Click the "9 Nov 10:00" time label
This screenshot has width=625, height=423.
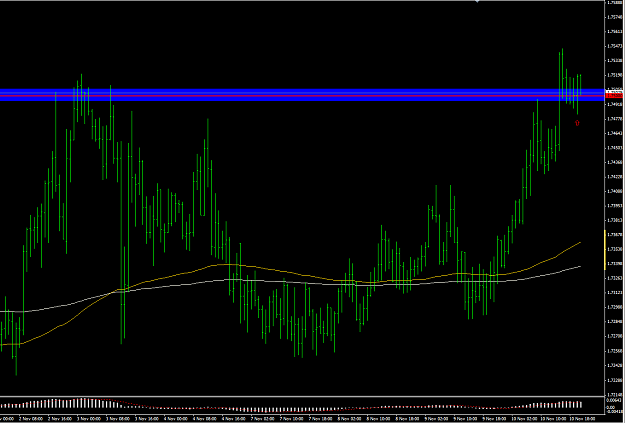tap(465, 419)
